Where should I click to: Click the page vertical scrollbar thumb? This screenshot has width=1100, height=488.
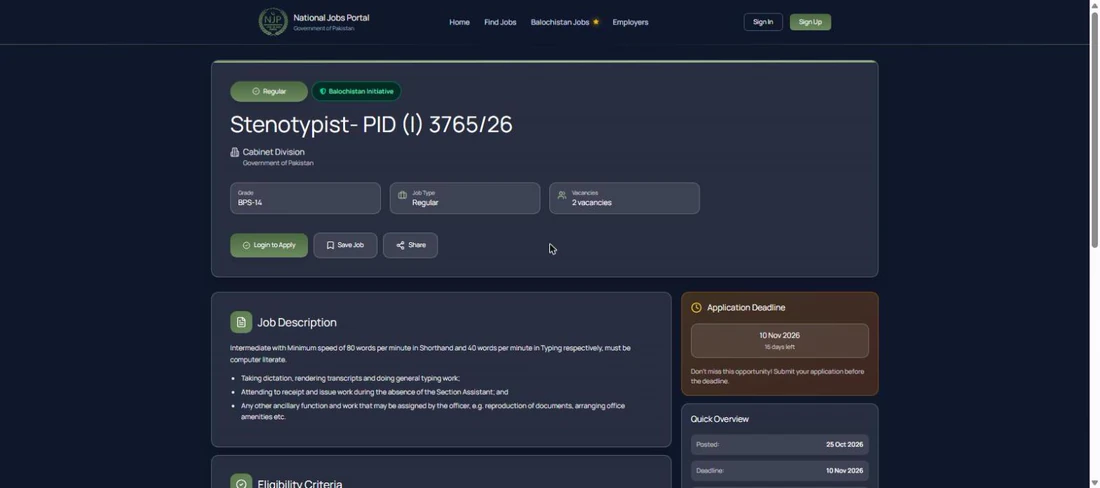pyautogui.click(x=1094, y=128)
